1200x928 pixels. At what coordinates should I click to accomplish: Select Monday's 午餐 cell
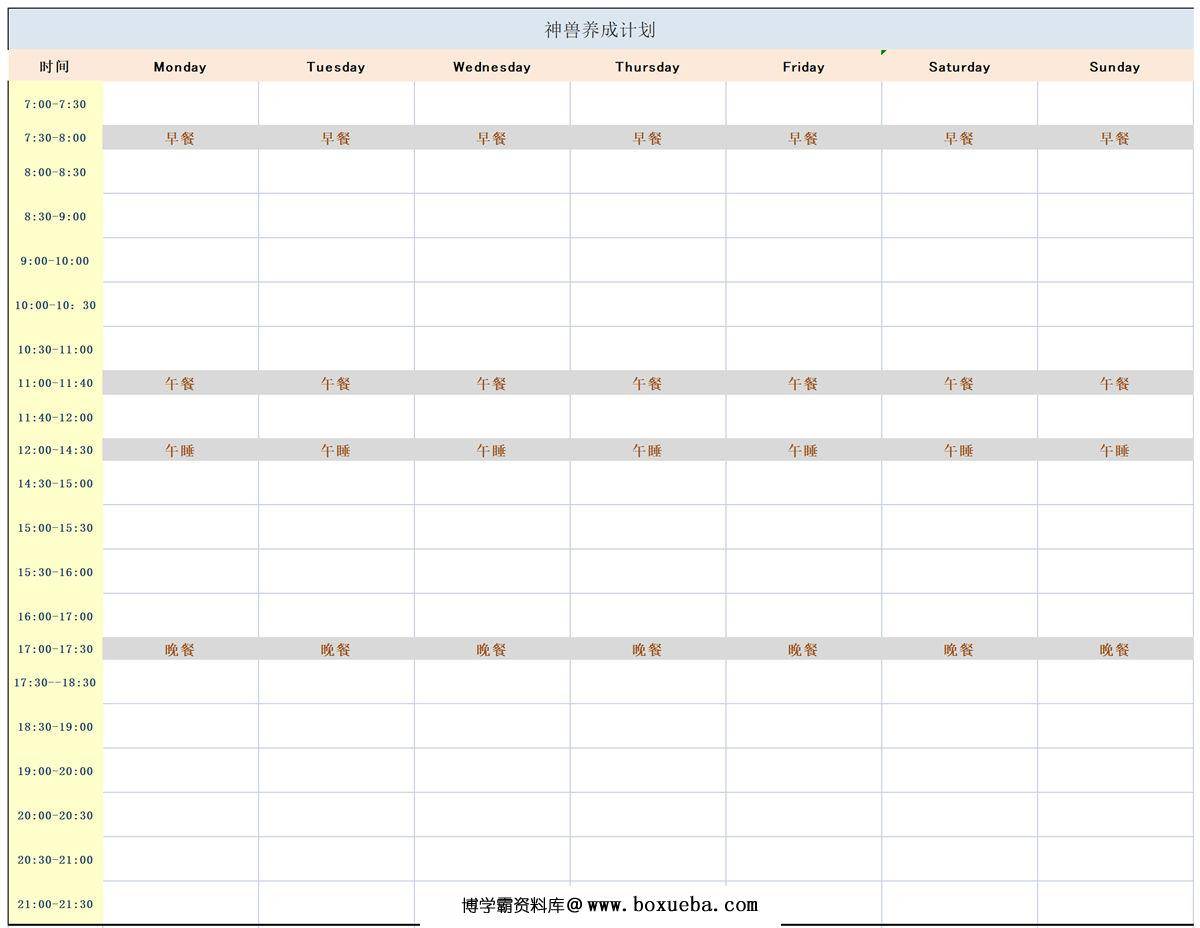(180, 383)
